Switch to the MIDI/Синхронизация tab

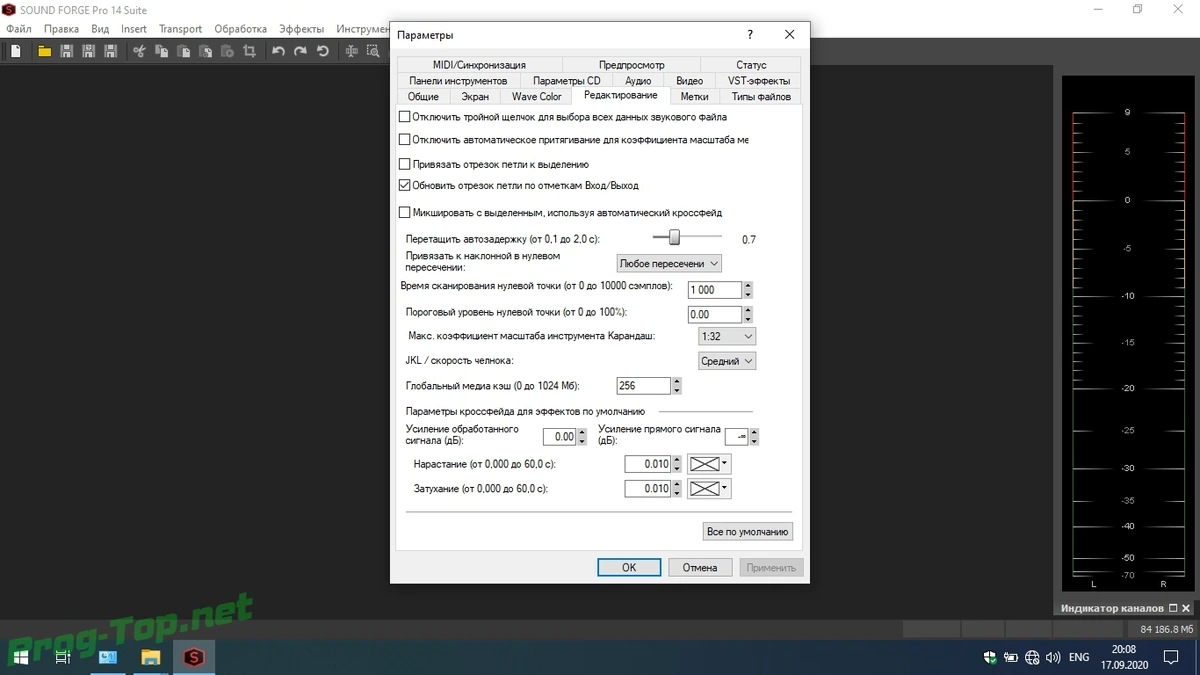(479, 65)
